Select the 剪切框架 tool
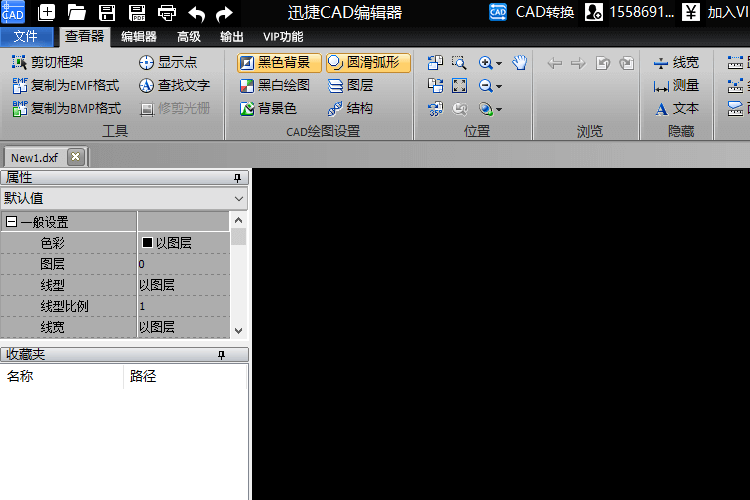 tap(48, 62)
